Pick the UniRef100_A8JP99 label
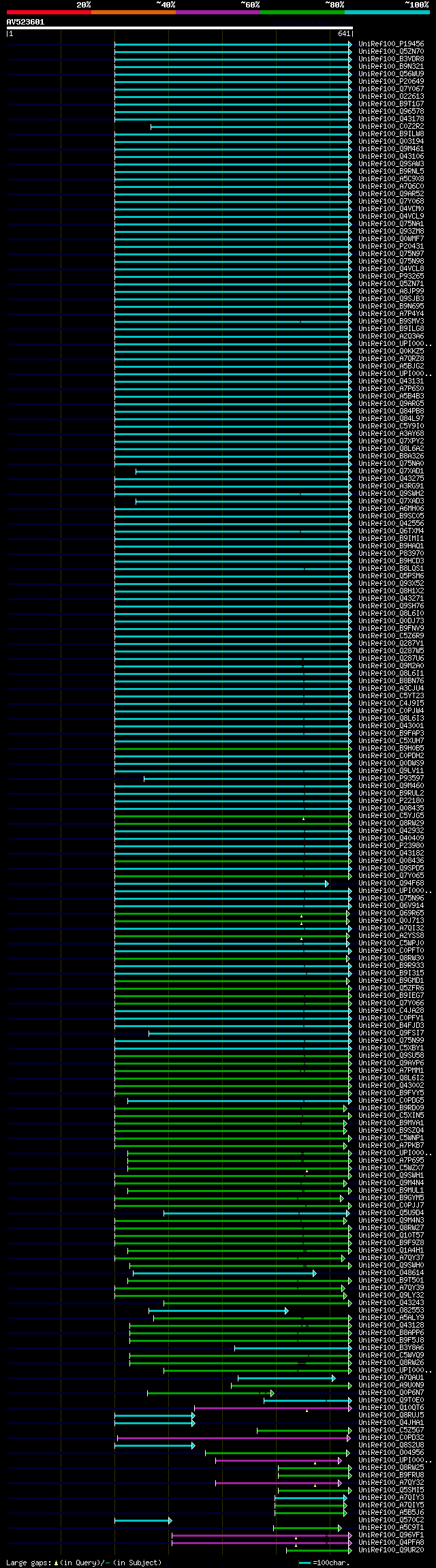 [x=391, y=291]
